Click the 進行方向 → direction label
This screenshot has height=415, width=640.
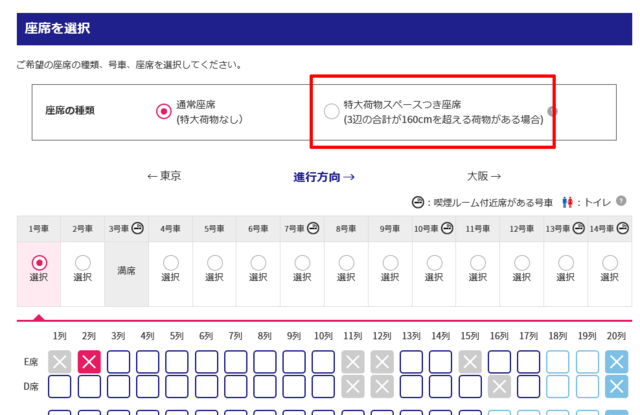click(x=324, y=176)
